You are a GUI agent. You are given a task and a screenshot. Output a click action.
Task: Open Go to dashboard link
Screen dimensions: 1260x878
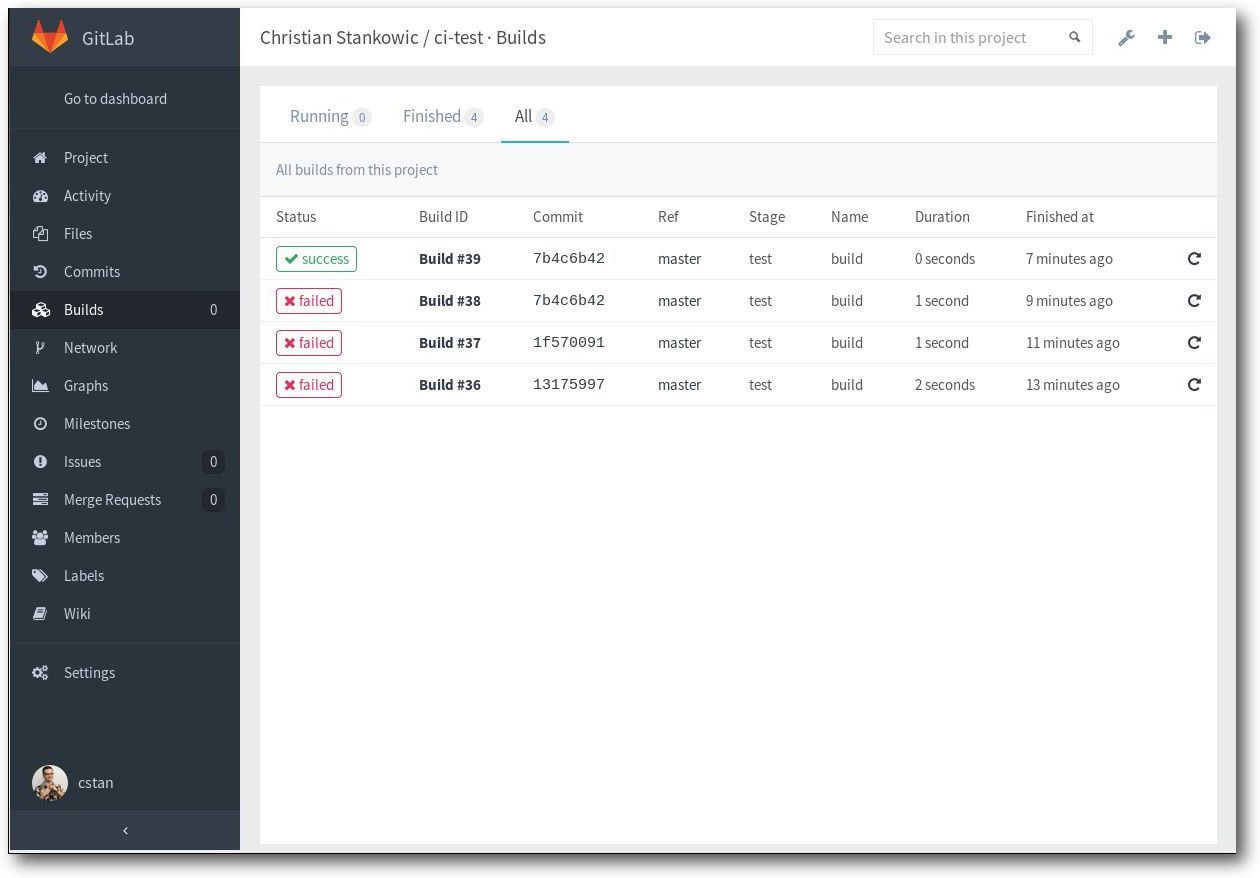click(115, 99)
